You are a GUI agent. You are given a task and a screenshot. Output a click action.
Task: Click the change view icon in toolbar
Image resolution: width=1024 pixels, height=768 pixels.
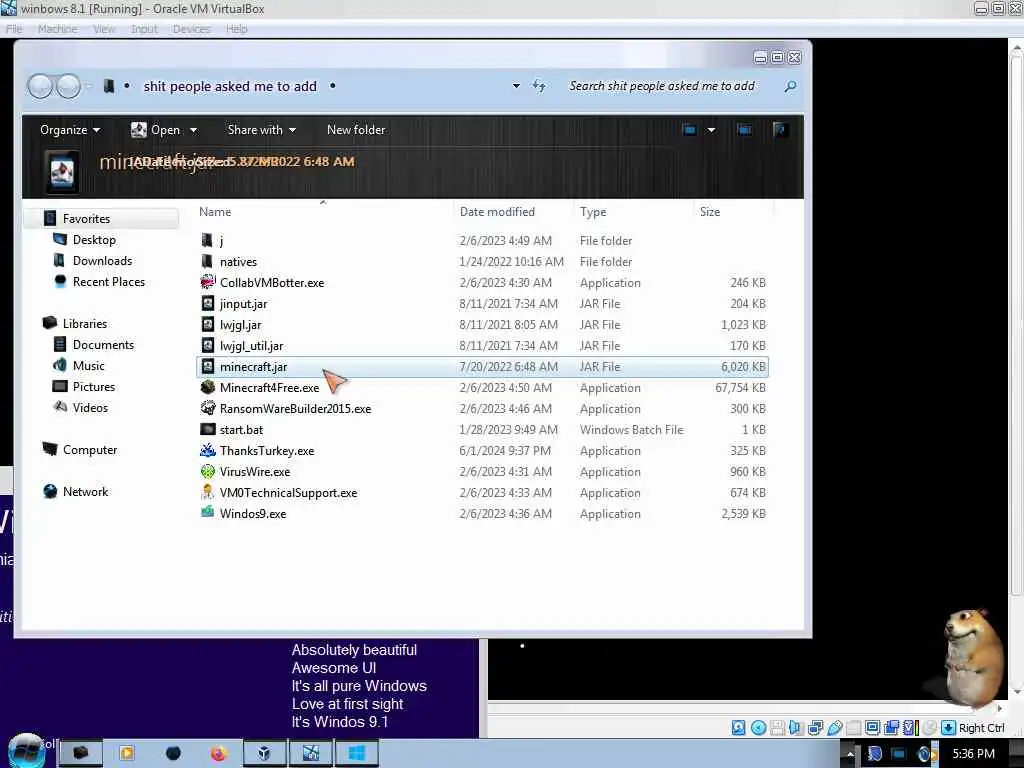tap(689, 129)
